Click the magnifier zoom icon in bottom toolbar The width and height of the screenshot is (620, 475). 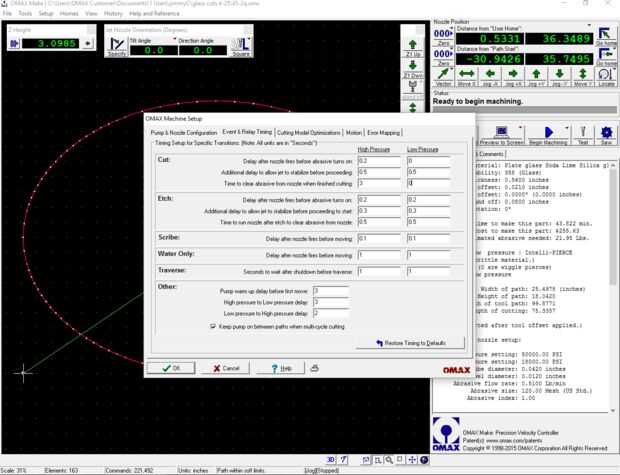click(389, 460)
